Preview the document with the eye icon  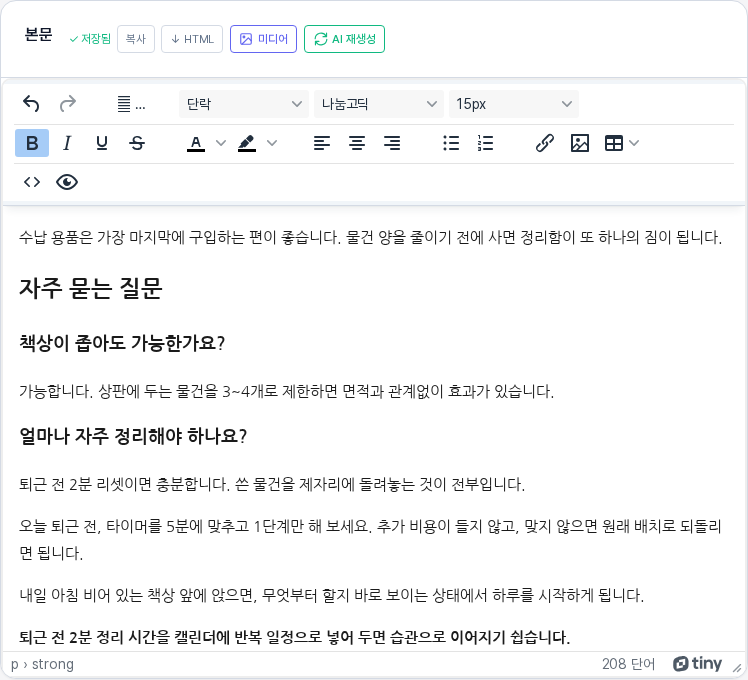[x=67, y=182]
